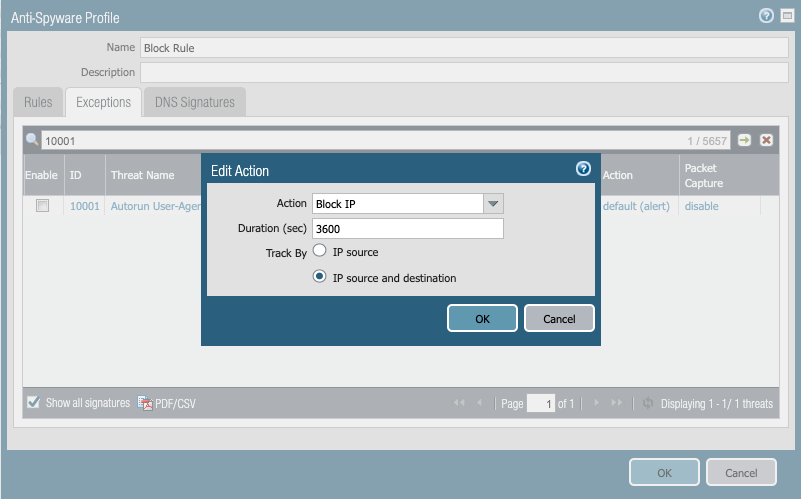Click default (alert) action link

click(636, 206)
